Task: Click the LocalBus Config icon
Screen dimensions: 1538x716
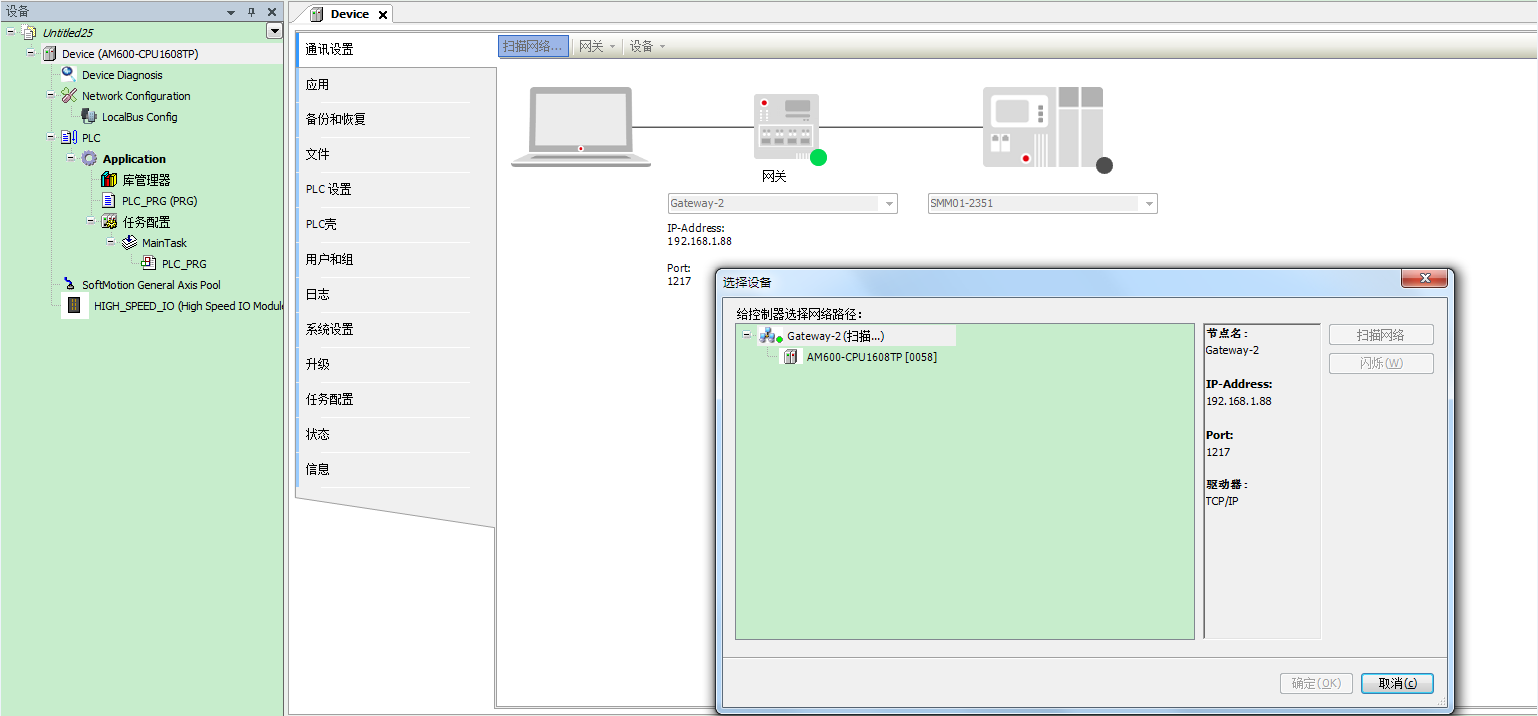Action: coord(89,117)
